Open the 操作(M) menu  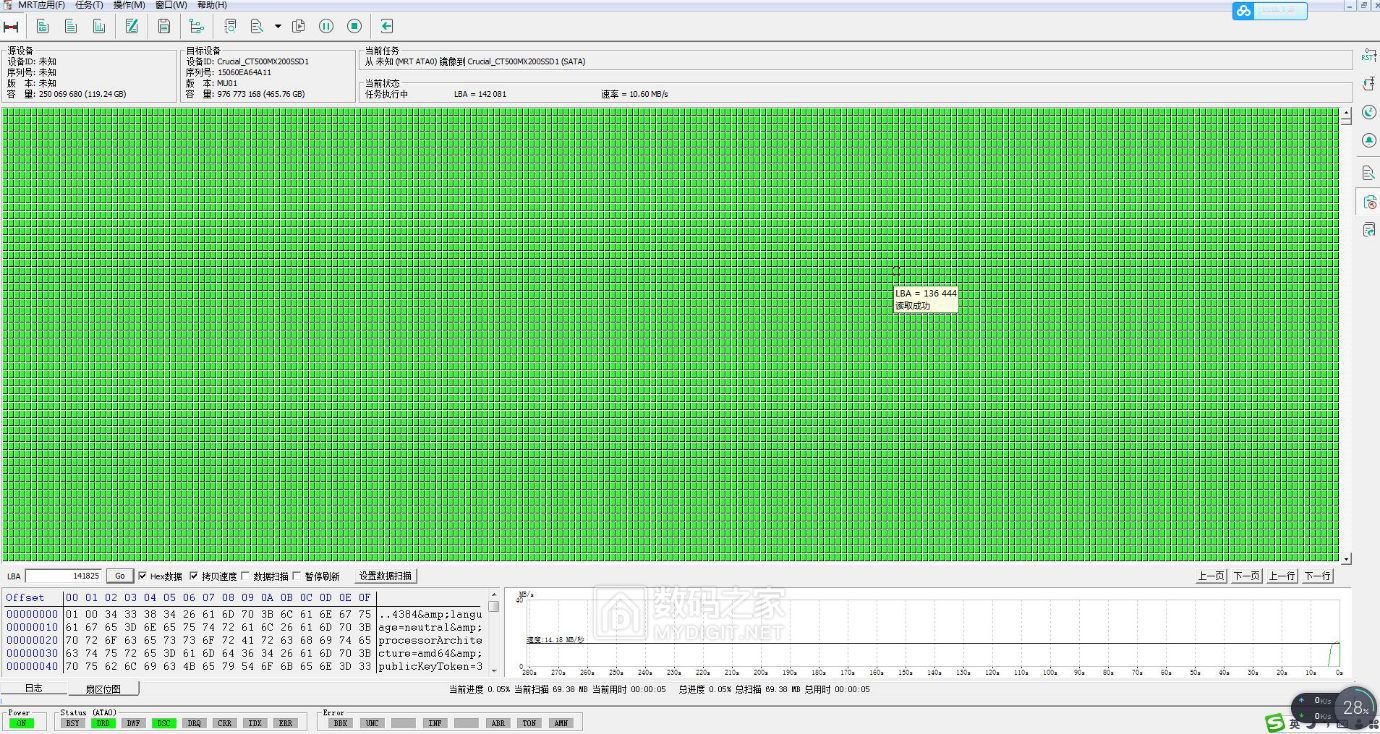click(x=129, y=5)
